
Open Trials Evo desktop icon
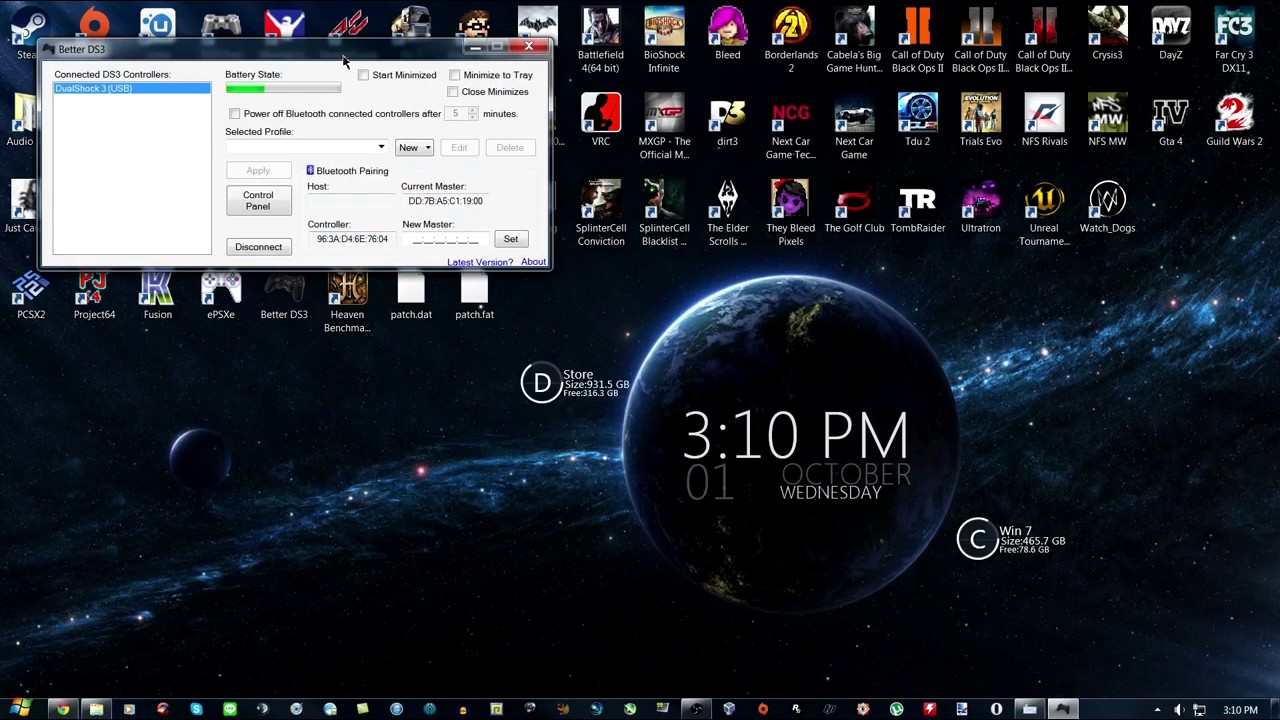point(980,121)
